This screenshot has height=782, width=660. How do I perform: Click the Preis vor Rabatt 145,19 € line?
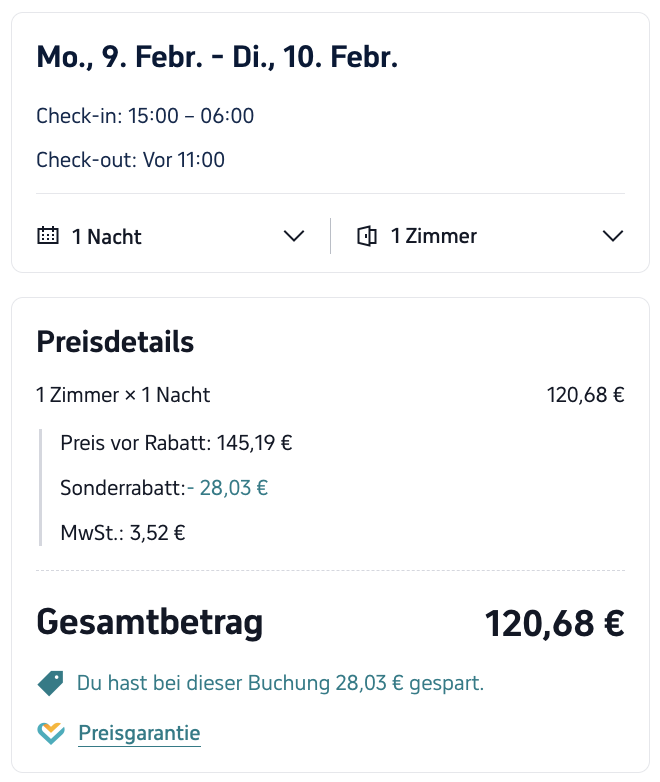point(176,443)
